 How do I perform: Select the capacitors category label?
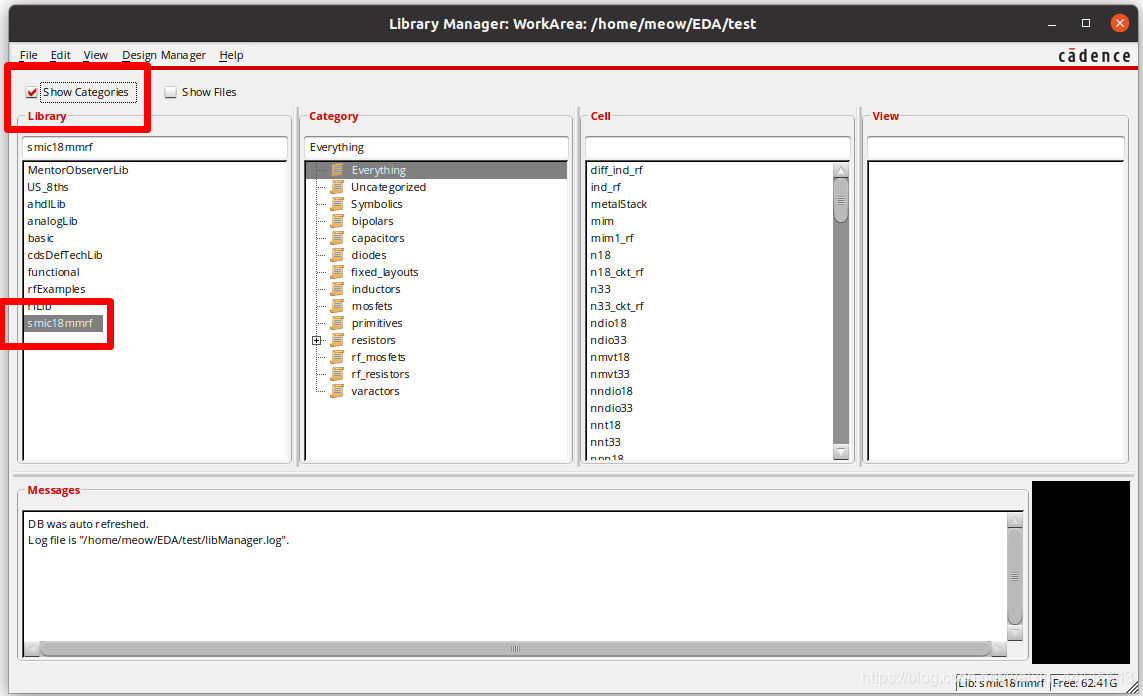pos(378,238)
